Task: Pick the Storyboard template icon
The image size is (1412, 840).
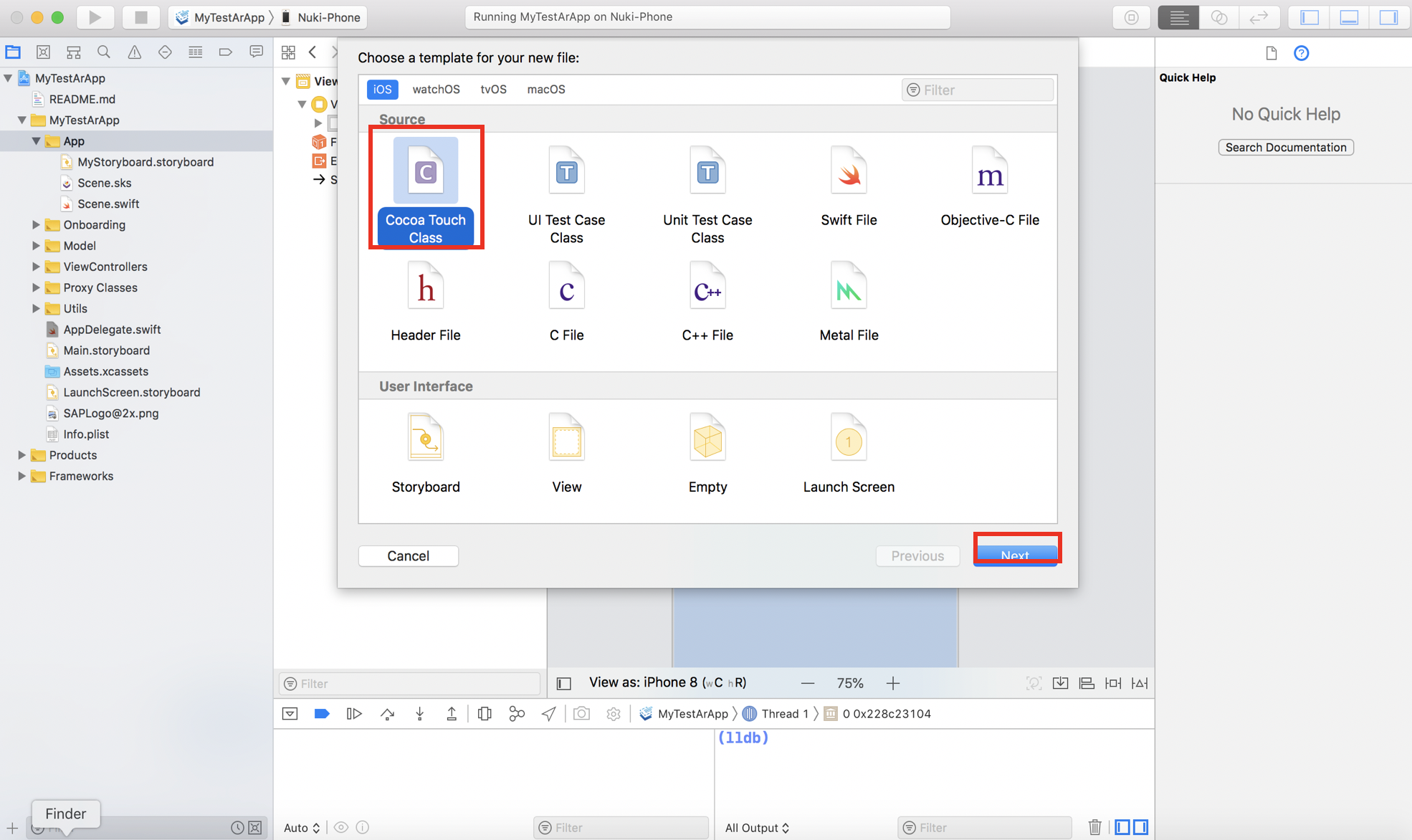Action: tap(425, 438)
